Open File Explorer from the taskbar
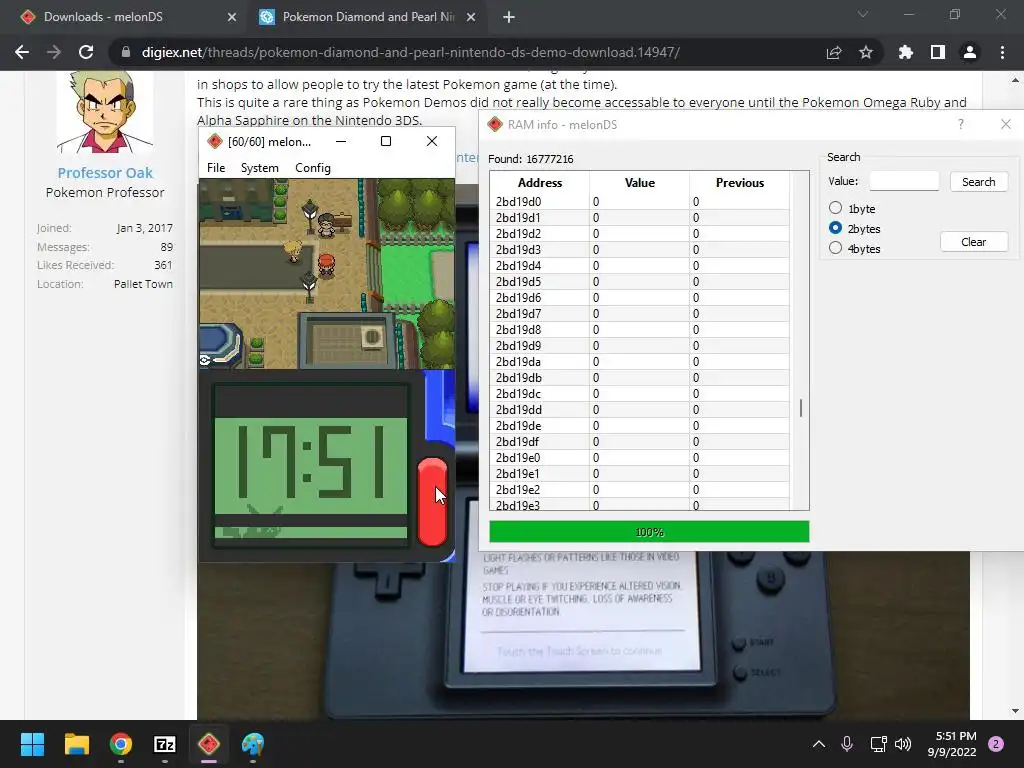This screenshot has height=768, width=1024. tap(76, 744)
